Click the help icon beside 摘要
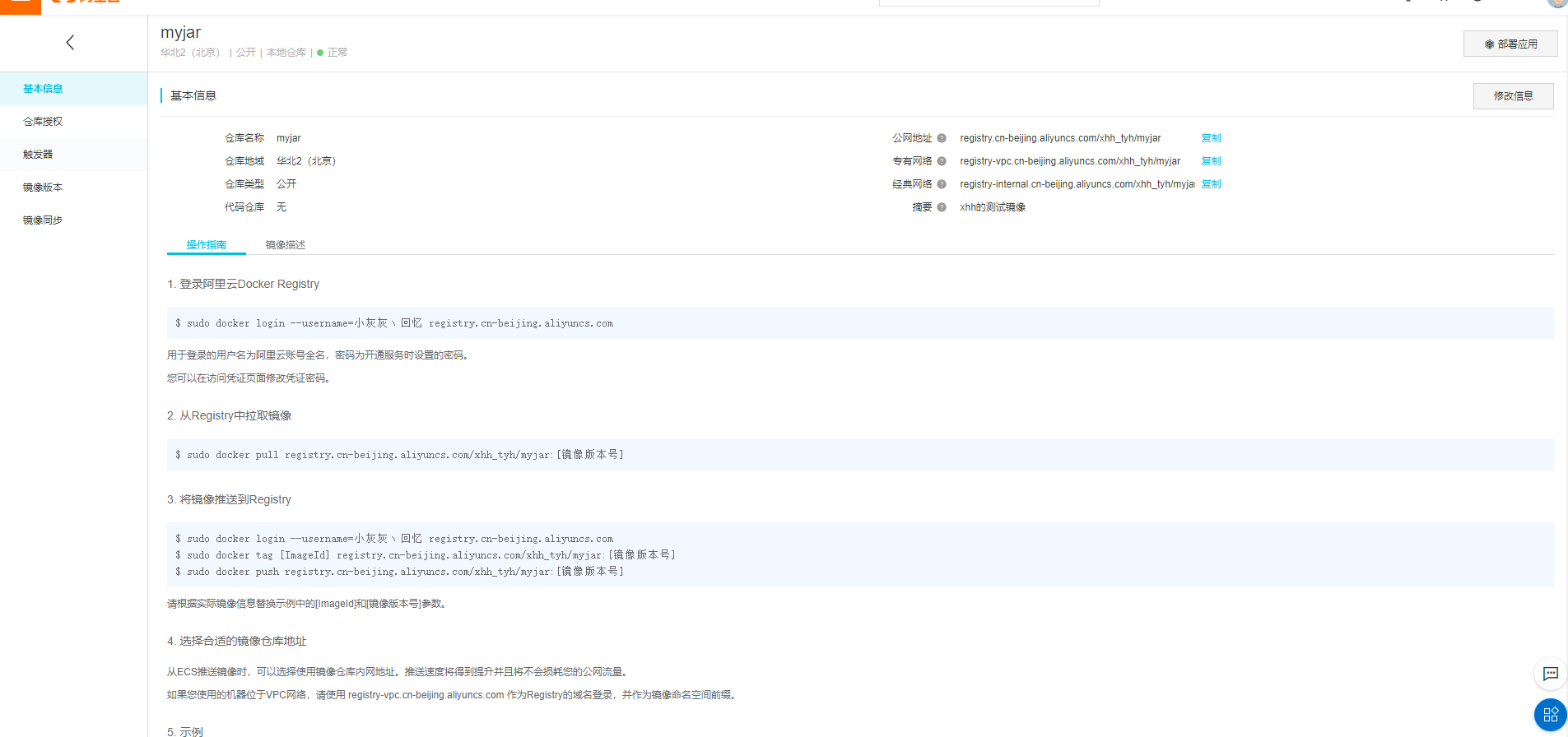 click(x=942, y=207)
